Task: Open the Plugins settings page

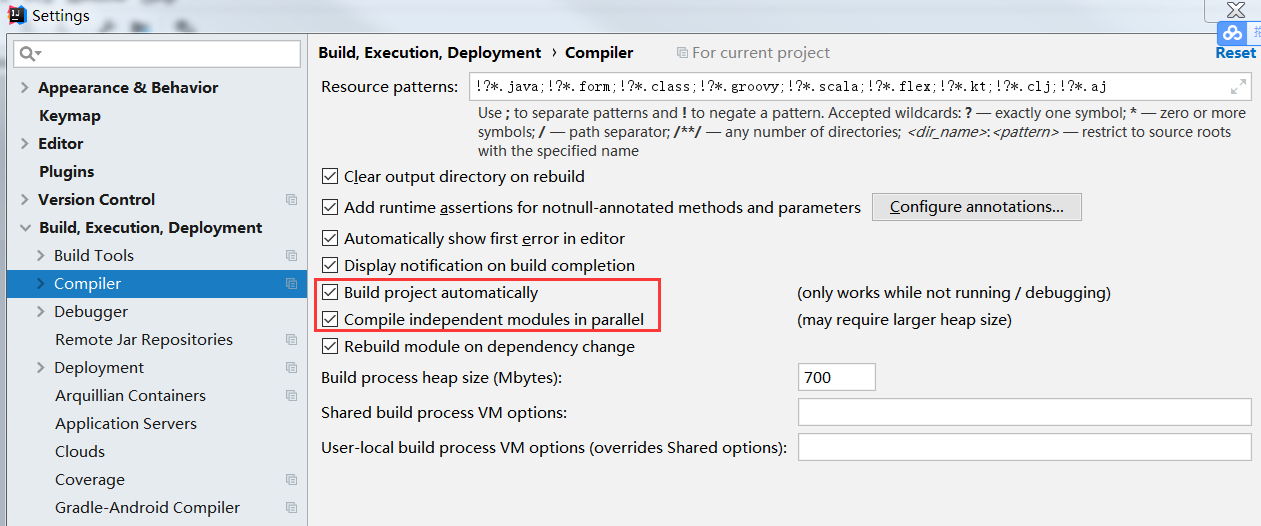Action: coord(66,172)
